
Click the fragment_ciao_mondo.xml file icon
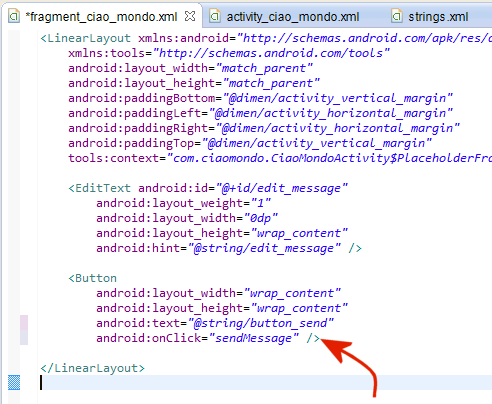pos(14,16)
